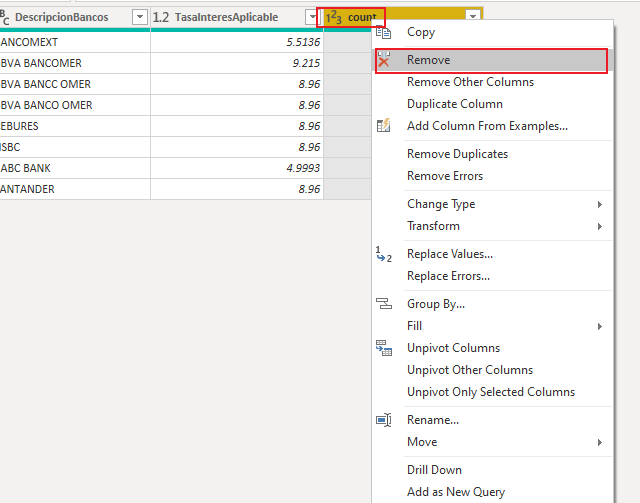Open the Change Type menu entry
640x503 pixels.
tap(492, 204)
